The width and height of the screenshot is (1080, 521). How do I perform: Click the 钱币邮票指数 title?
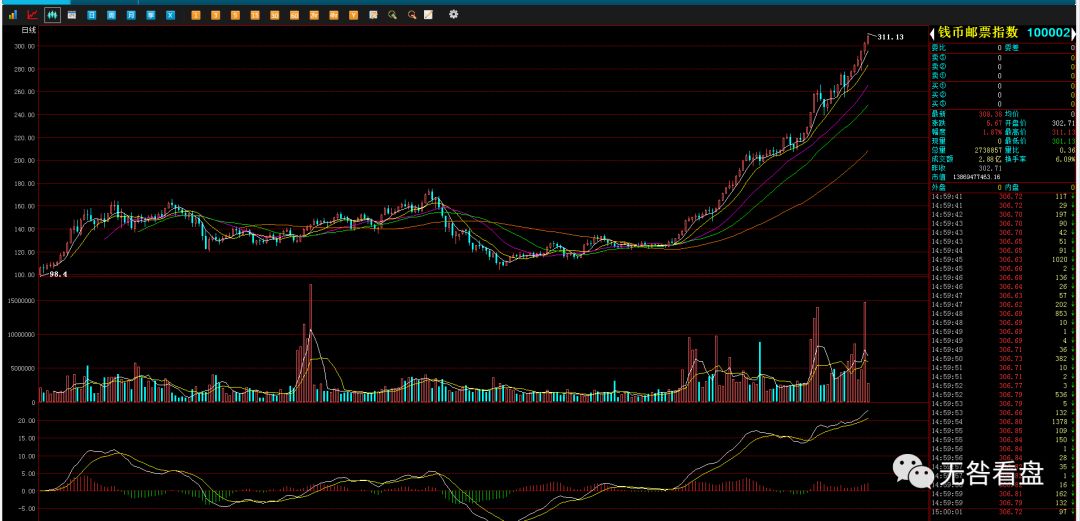coord(978,33)
